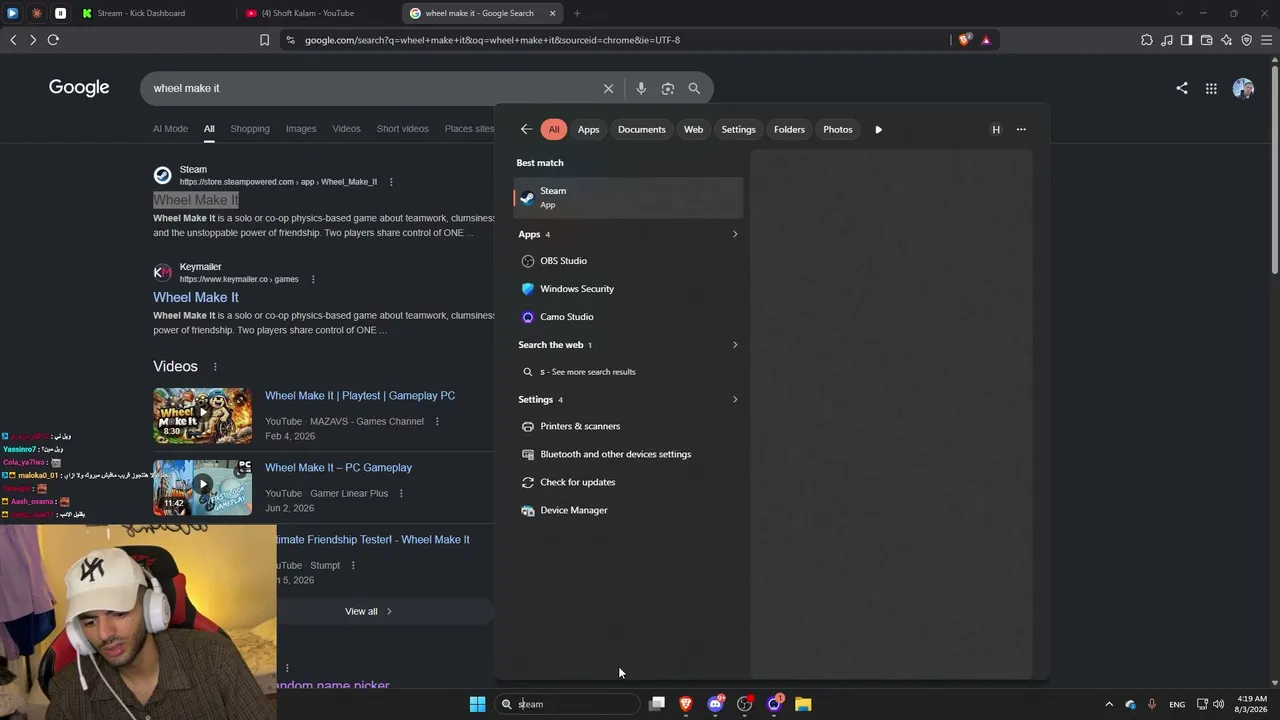Focus the taskbar search box
This screenshot has height=720, width=1280.
(567, 704)
